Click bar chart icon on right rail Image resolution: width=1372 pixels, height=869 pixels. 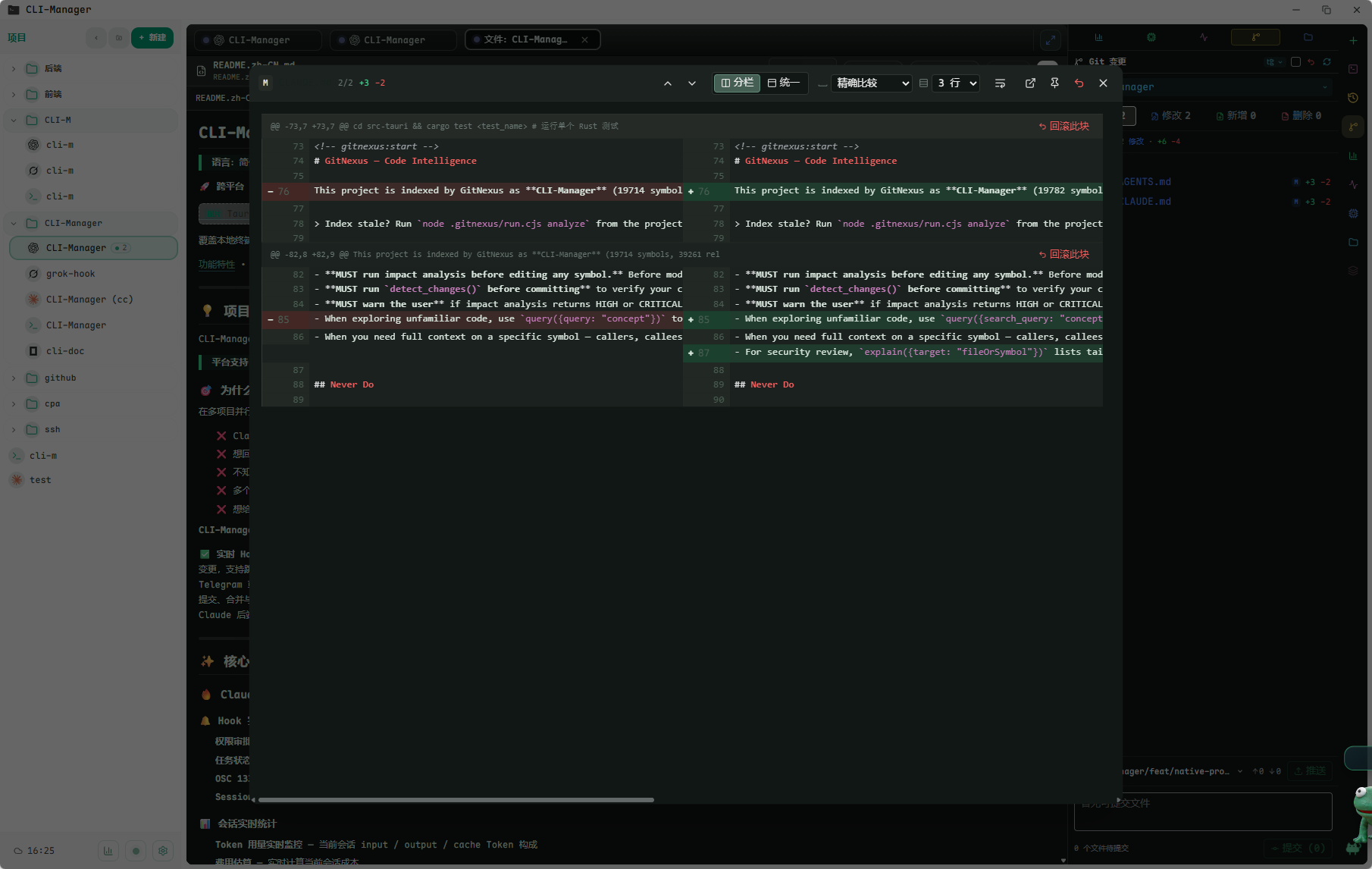[x=1353, y=155]
